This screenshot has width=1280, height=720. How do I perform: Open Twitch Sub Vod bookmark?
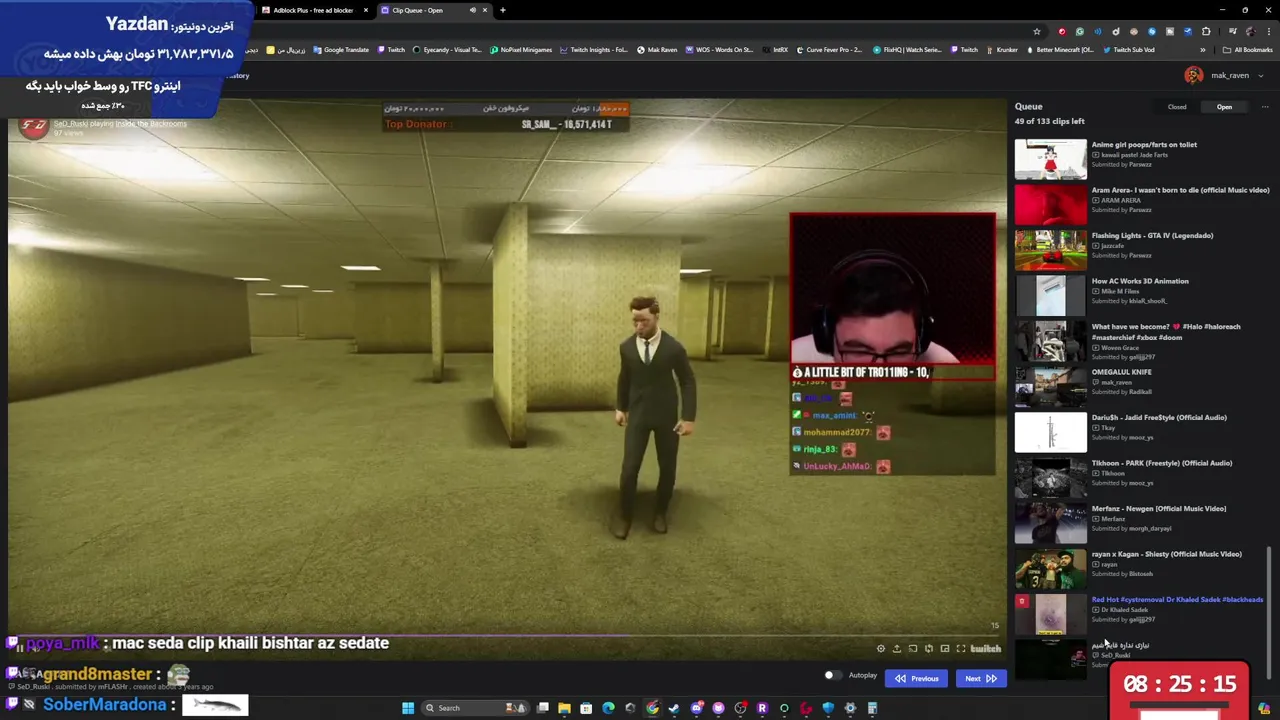tap(1129, 49)
